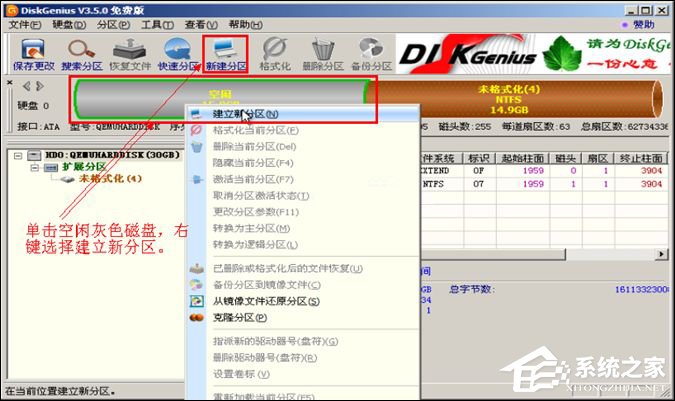Open the 分区(P) menu
This screenshot has width=675, height=401.
[113, 25]
